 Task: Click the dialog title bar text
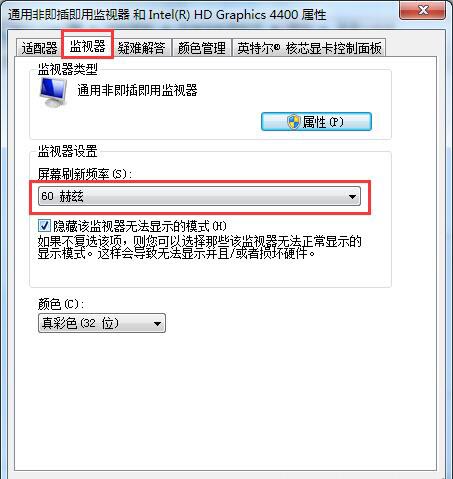167,15
